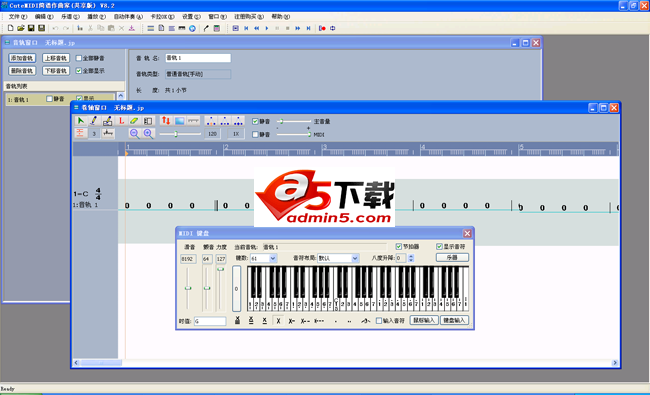Toggle the 节拍器 checkbox in MIDI keyboard
Viewport: 650px width, 395px height.
pos(399,247)
